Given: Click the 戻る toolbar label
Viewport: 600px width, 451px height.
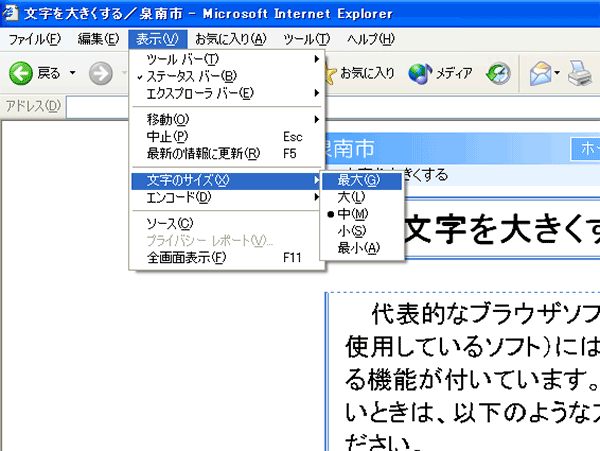Looking at the screenshot, I should click(49, 73).
